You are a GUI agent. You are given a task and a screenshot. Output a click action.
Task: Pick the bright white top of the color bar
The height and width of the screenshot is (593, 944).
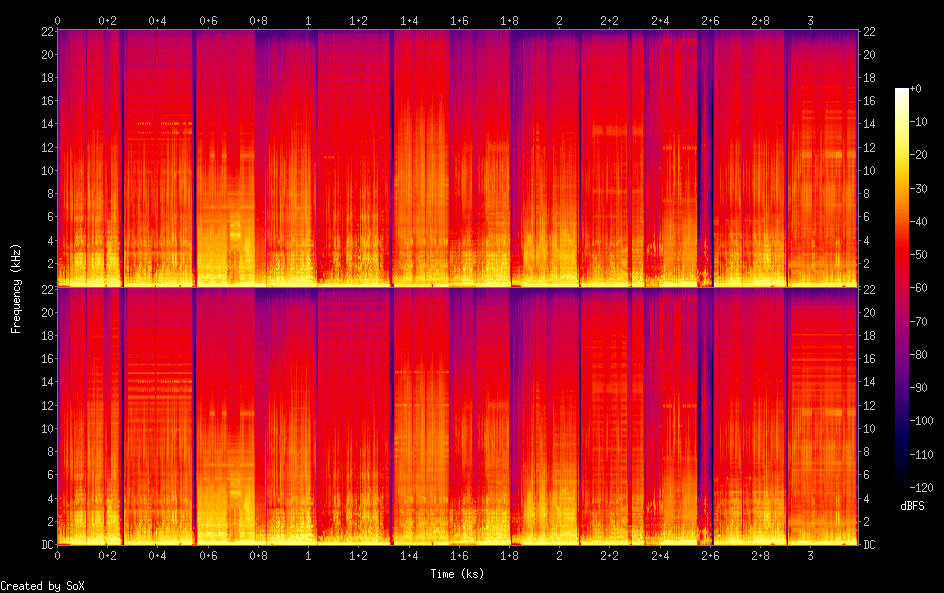point(902,92)
